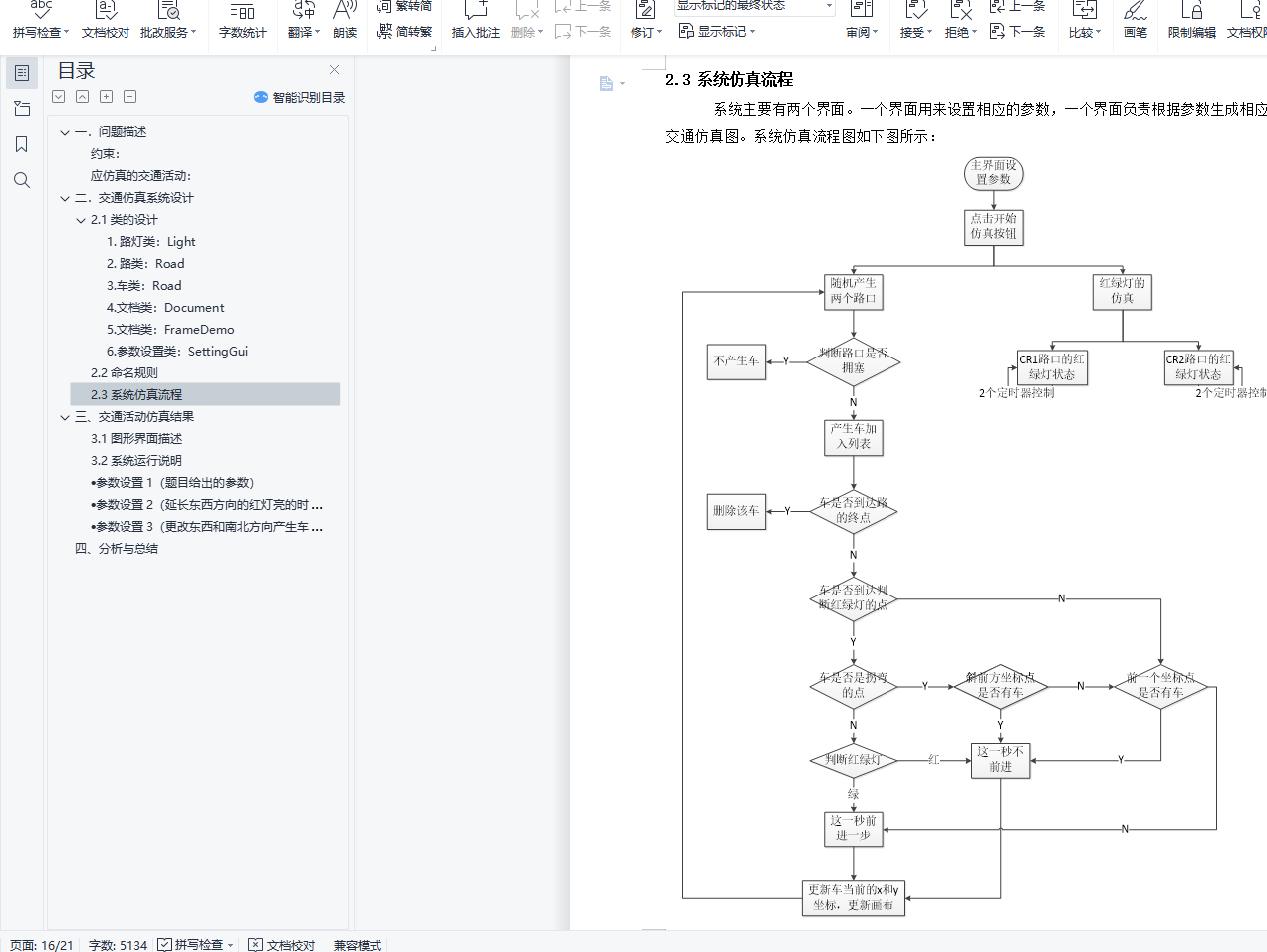1267x952 pixels.
Task: Collapse the 三、交通活动仿真结果 section
Action: coord(65,417)
